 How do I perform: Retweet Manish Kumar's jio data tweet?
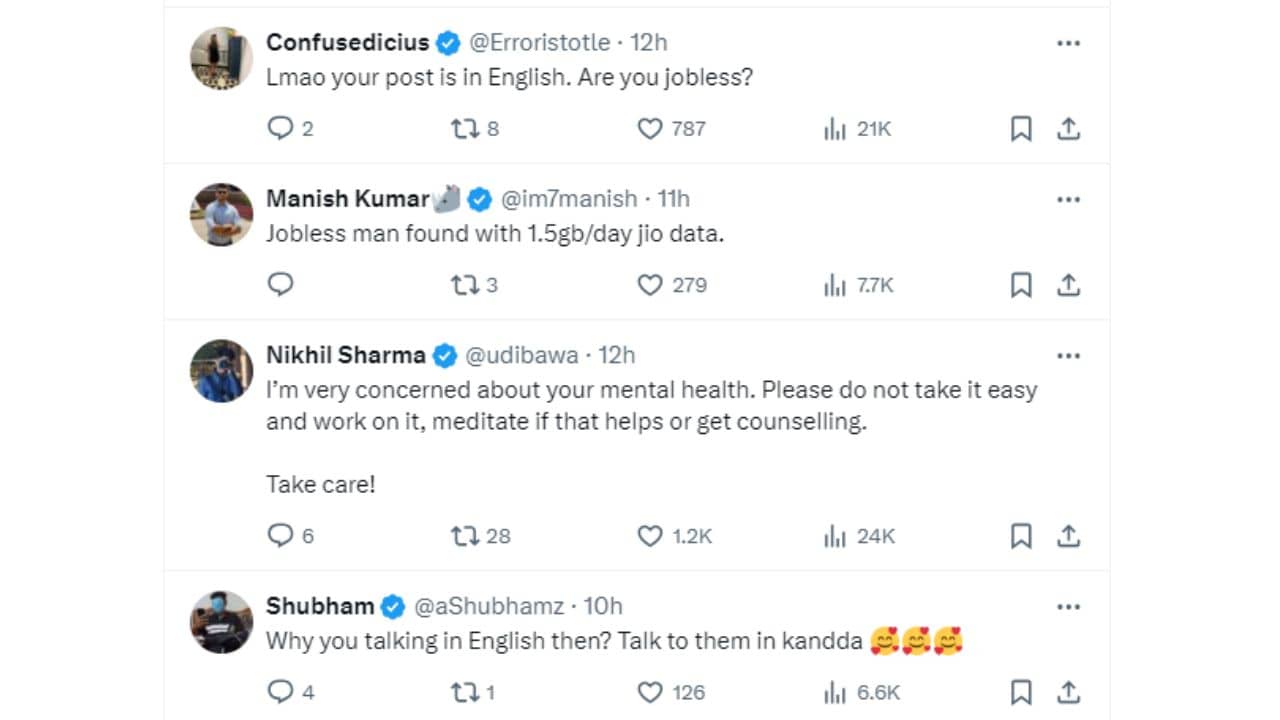pyautogui.click(x=465, y=285)
